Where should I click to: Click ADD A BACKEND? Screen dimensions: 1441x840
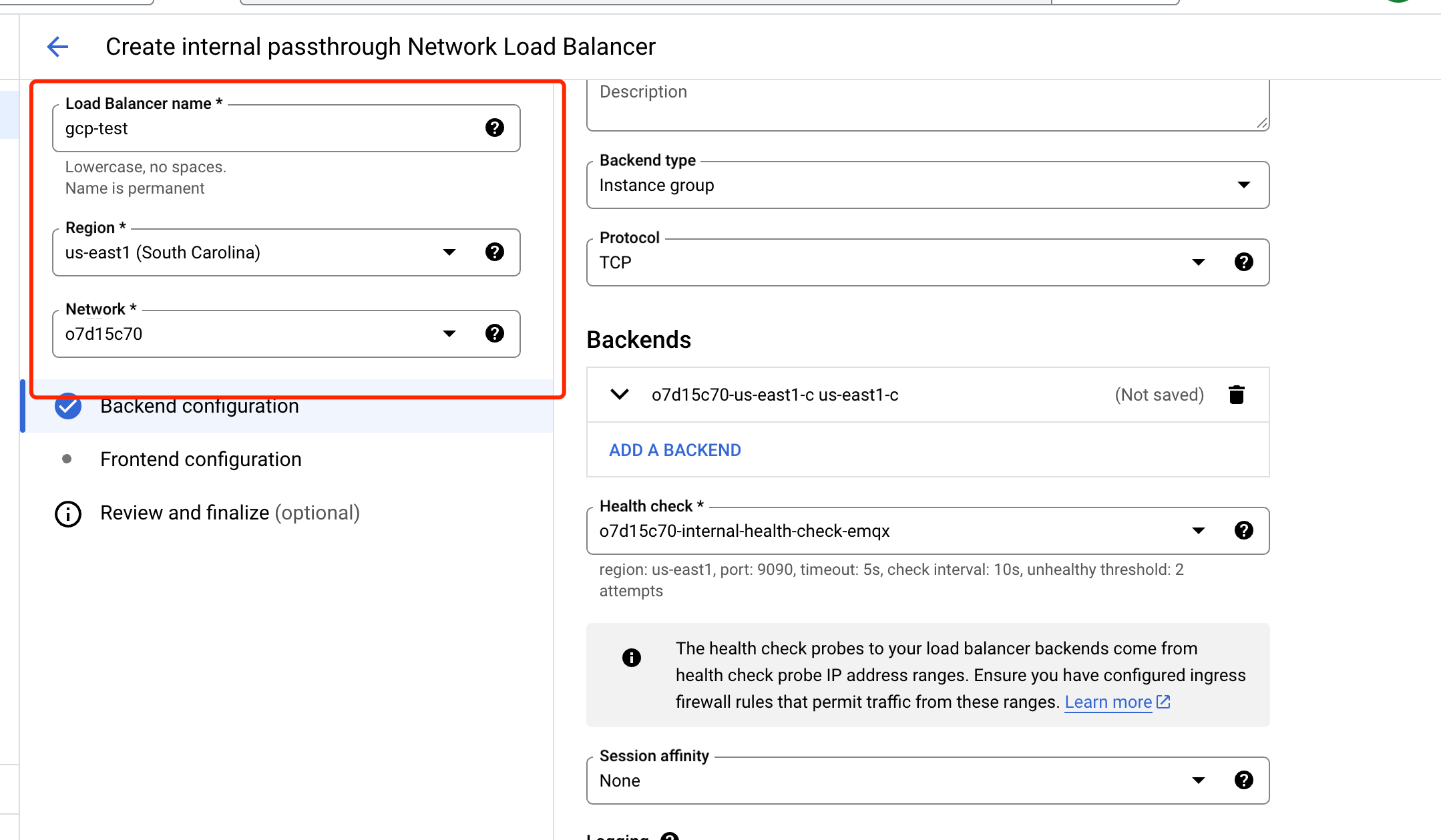pyautogui.click(x=674, y=449)
